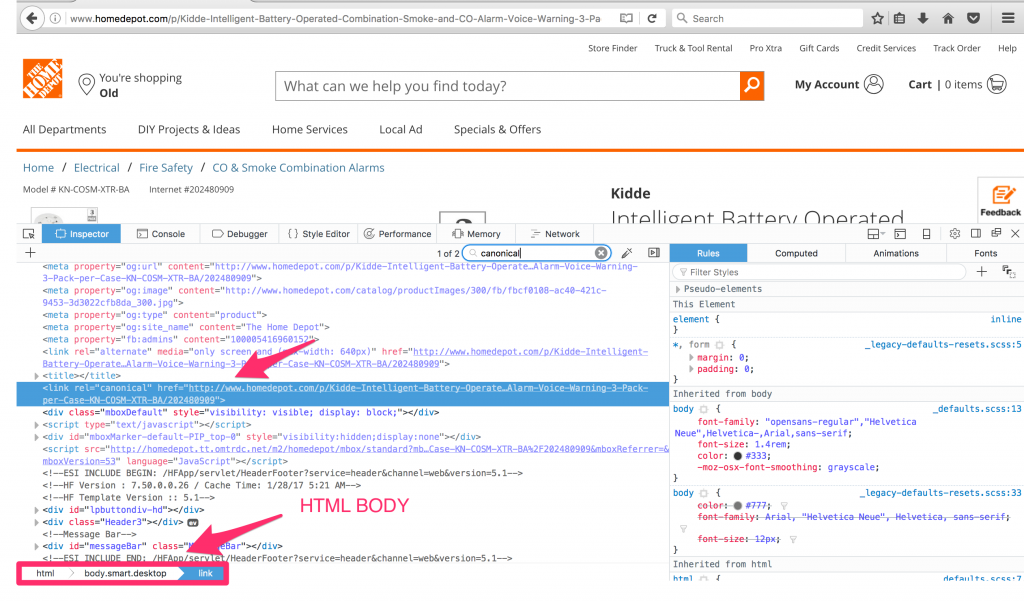Enable Responsive Design Mode icon
The height and width of the screenshot is (602, 1024).
(926, 234)
